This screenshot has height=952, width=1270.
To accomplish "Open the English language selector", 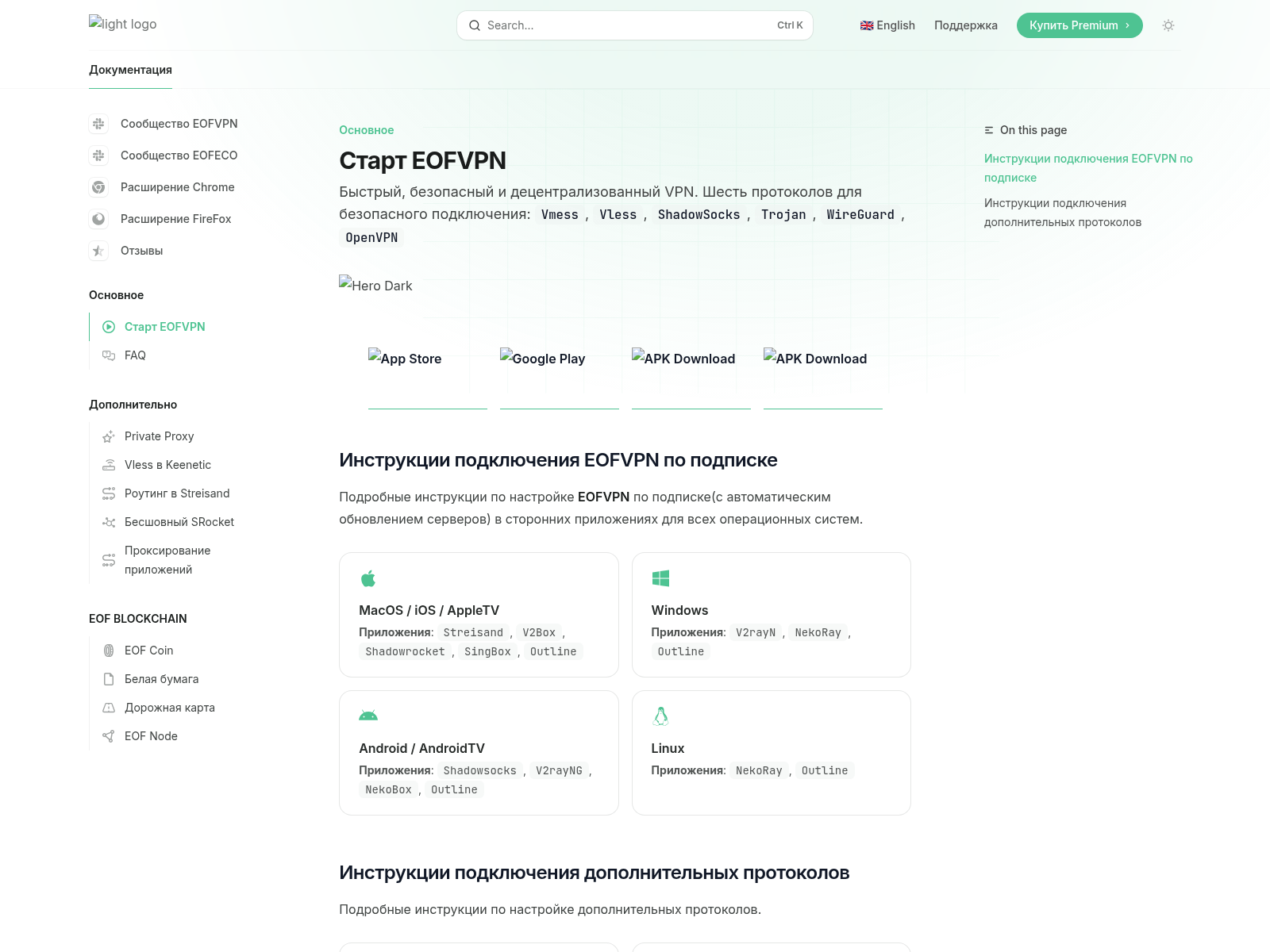I will click(887, 25).
